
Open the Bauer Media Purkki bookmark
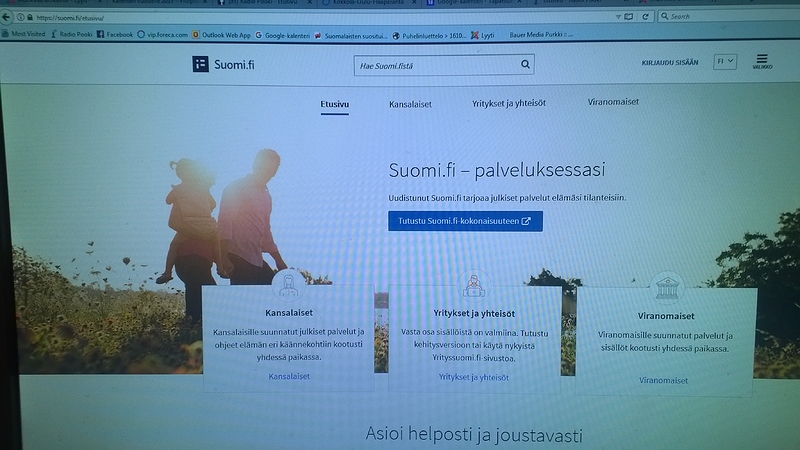541,35
